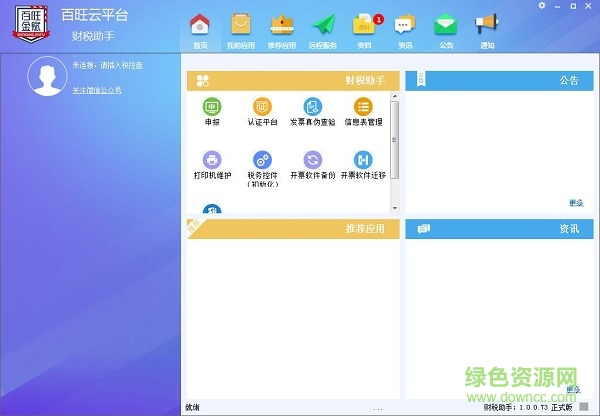Follow the 关注微信公众号 link

click(97, 90)
